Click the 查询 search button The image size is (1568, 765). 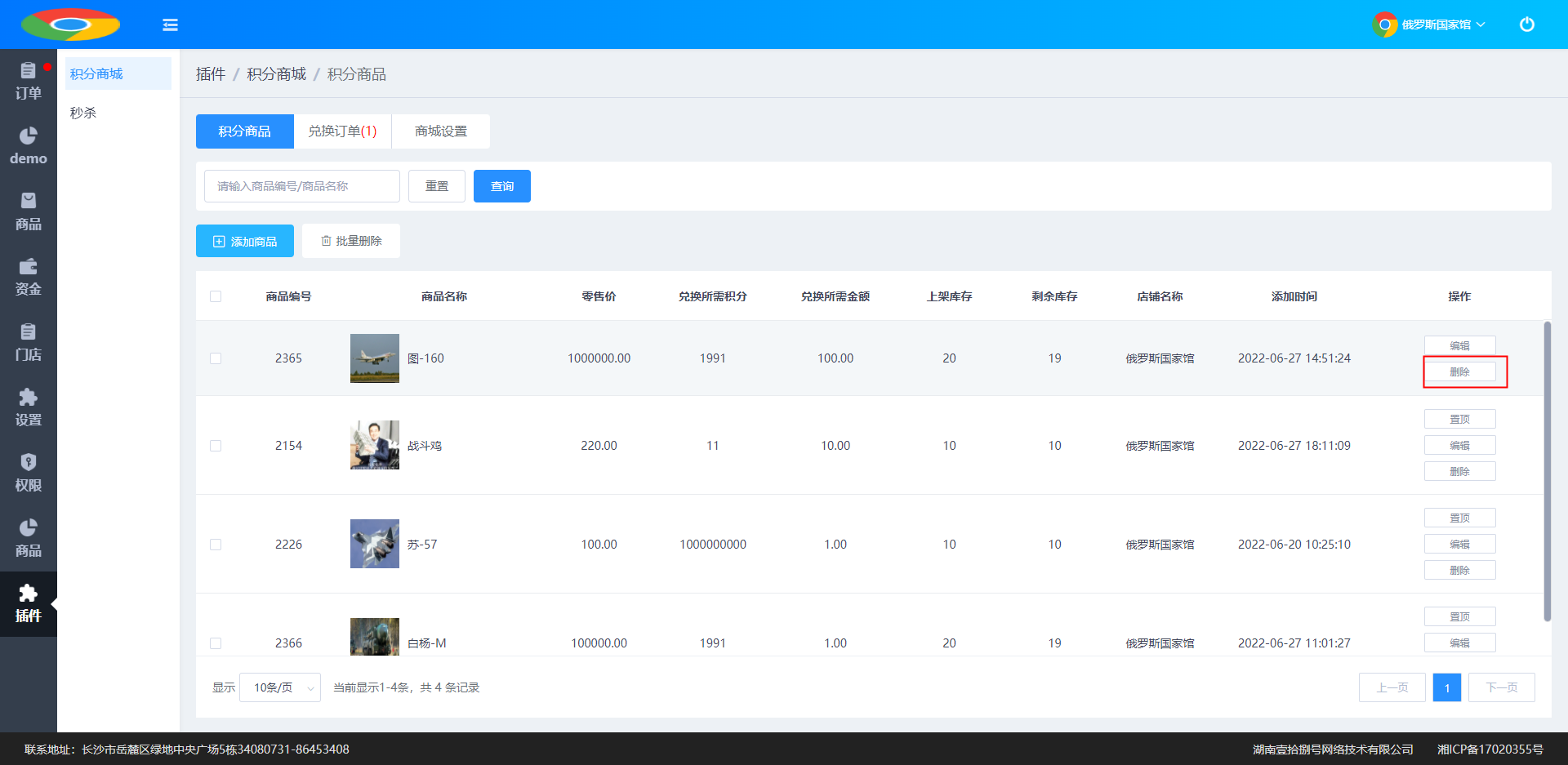[x=502, y=186]
